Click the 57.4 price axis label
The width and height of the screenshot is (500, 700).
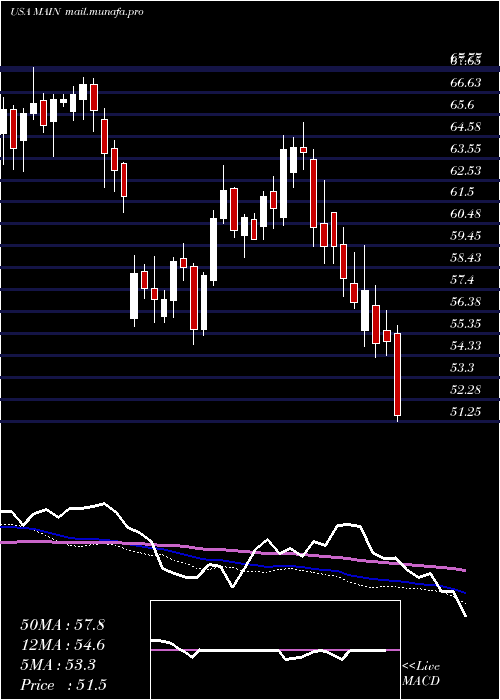462,280
